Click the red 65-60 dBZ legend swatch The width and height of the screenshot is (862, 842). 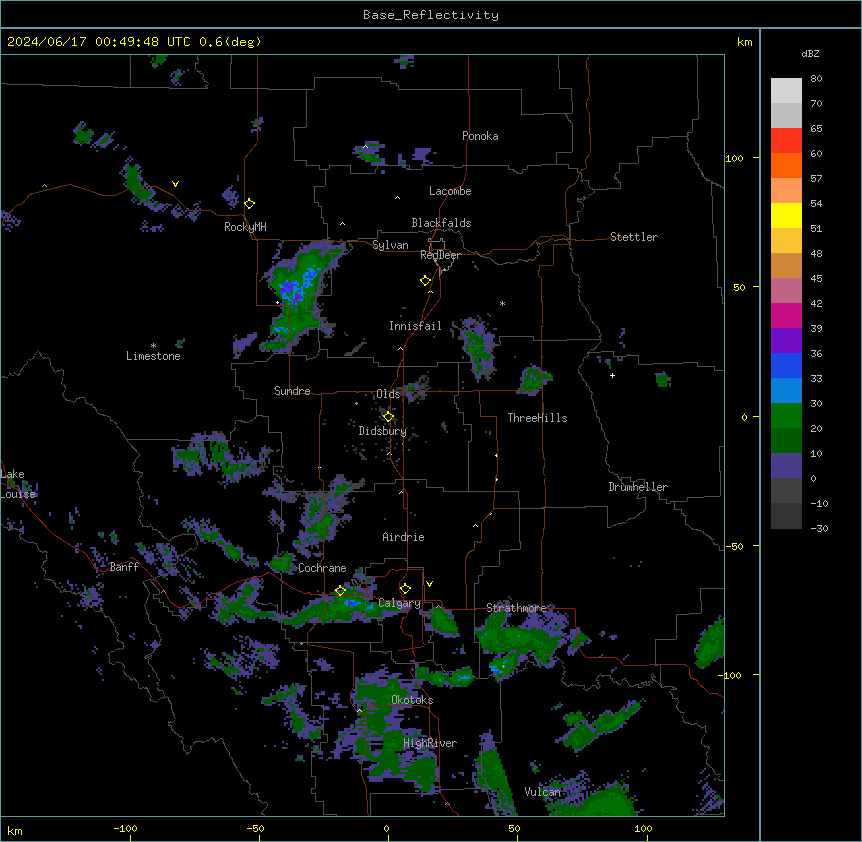tap(786, 141)
